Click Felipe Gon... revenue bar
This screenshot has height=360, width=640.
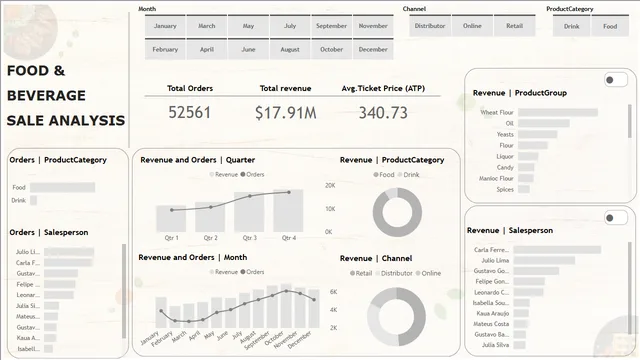pos(529,281)
